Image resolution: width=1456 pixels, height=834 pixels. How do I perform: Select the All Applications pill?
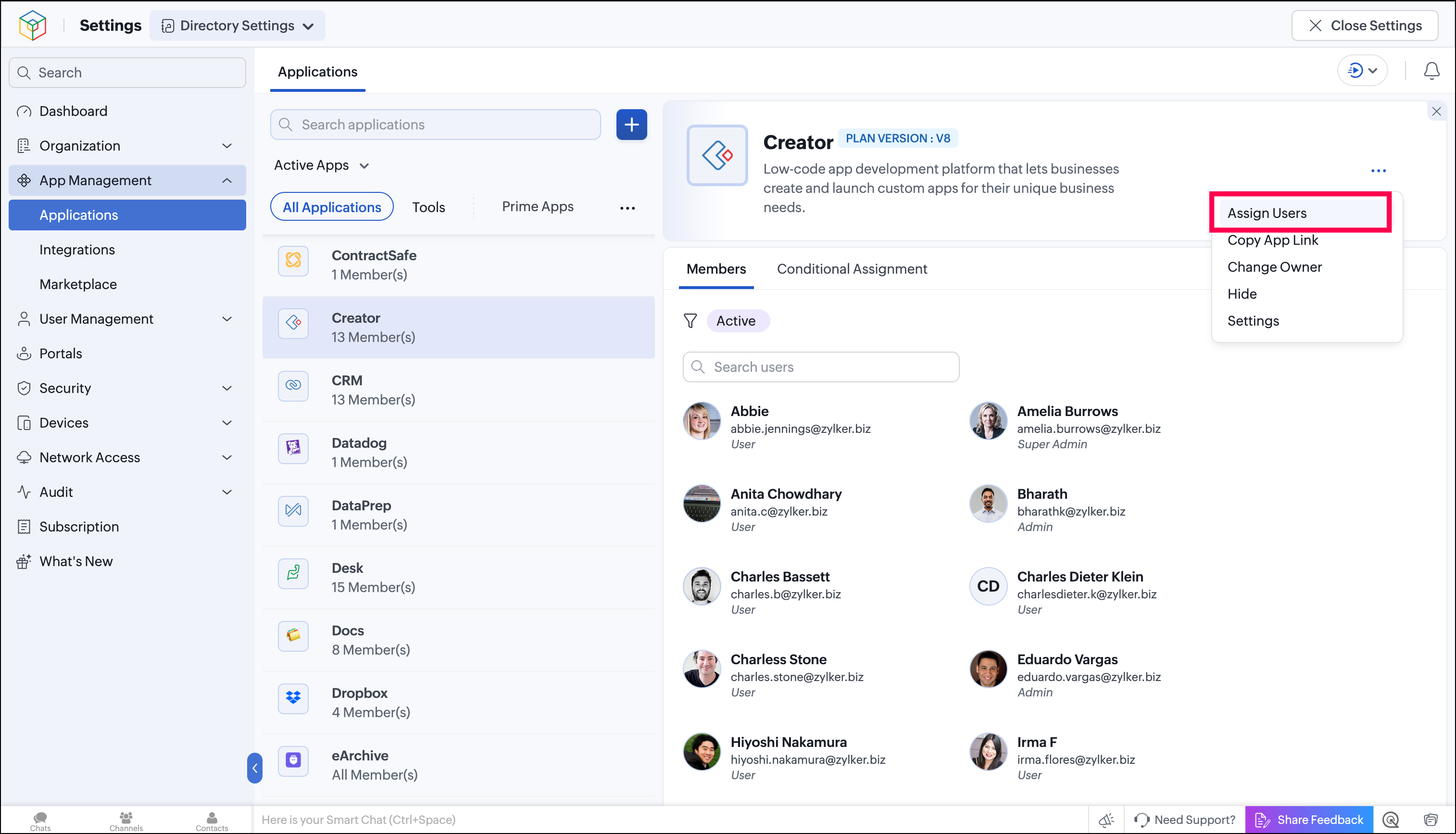tap(331, 207)
